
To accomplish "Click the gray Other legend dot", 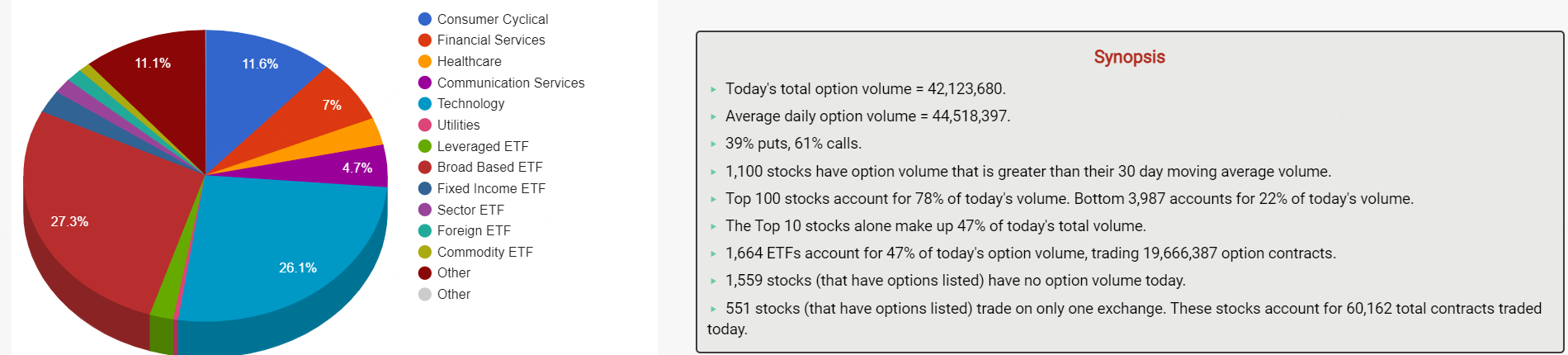I will [425, 294].
